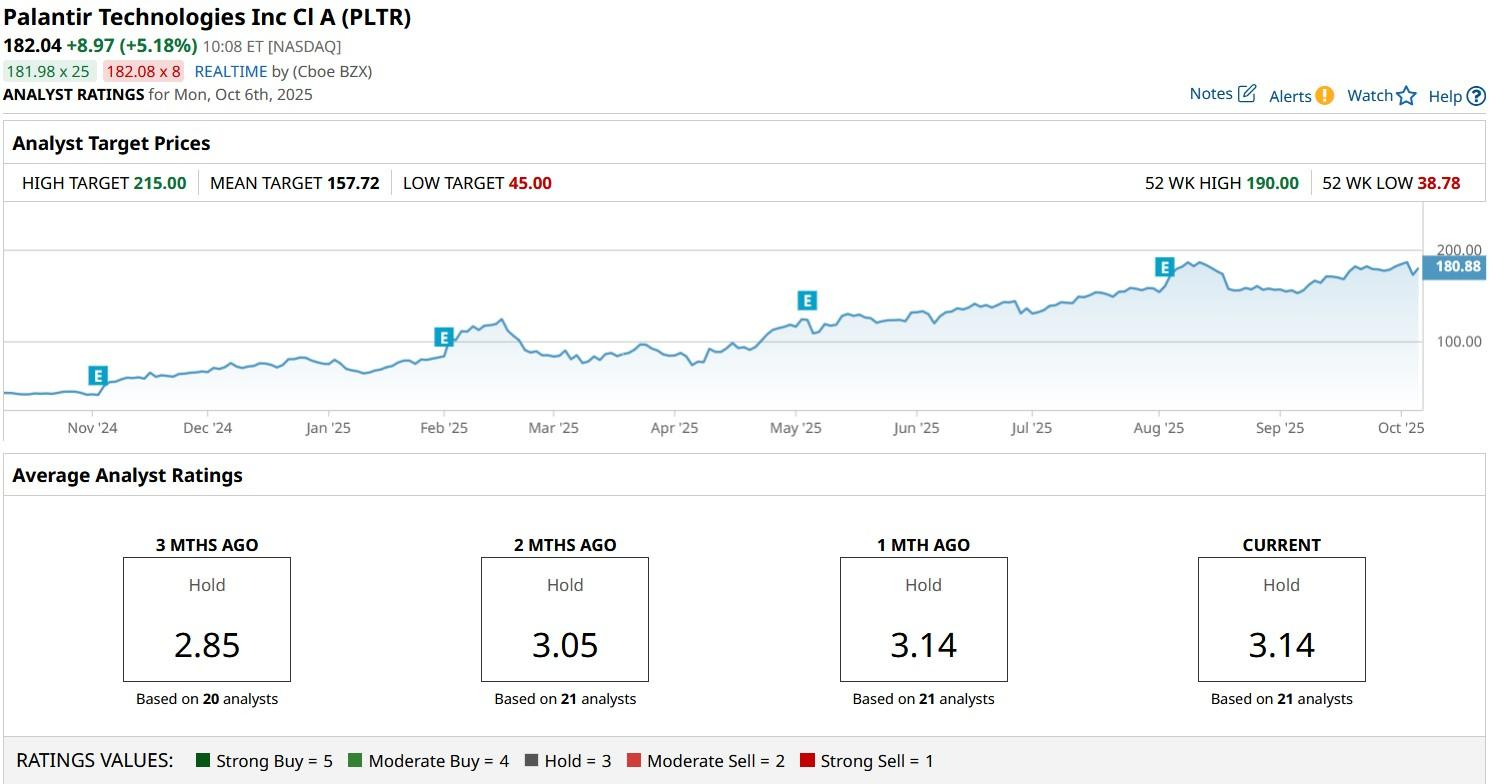The height and width of the screenshot is (784, 1489).
Task: Click the REALTIME quote link
Action: pyautogui.click(x=230, y=71)
